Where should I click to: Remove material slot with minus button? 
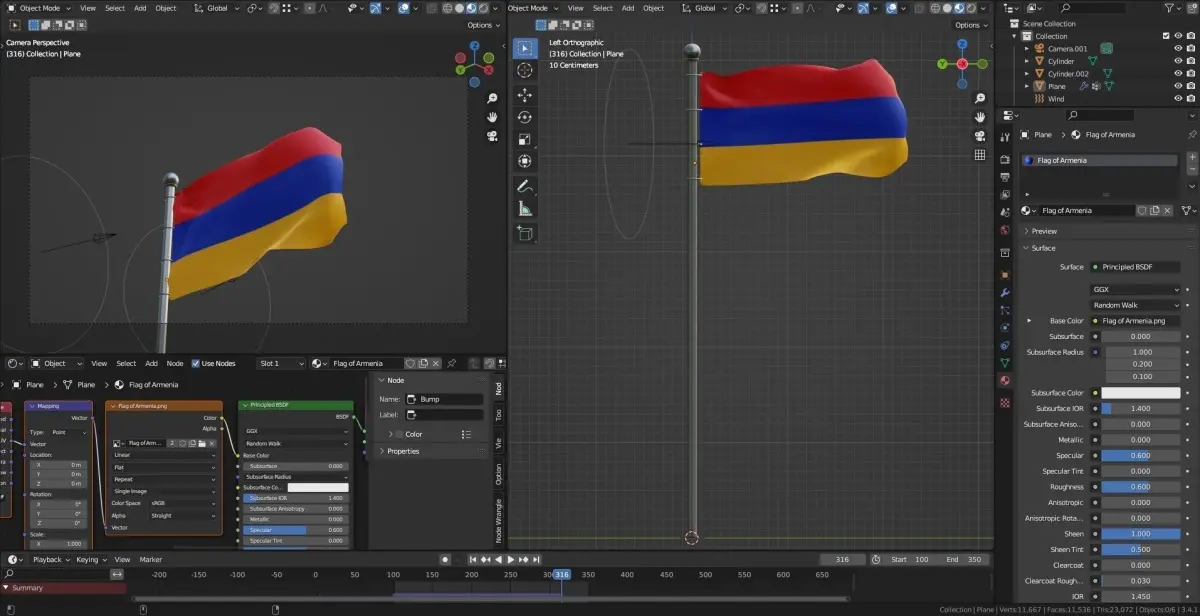click(1190, 171)
